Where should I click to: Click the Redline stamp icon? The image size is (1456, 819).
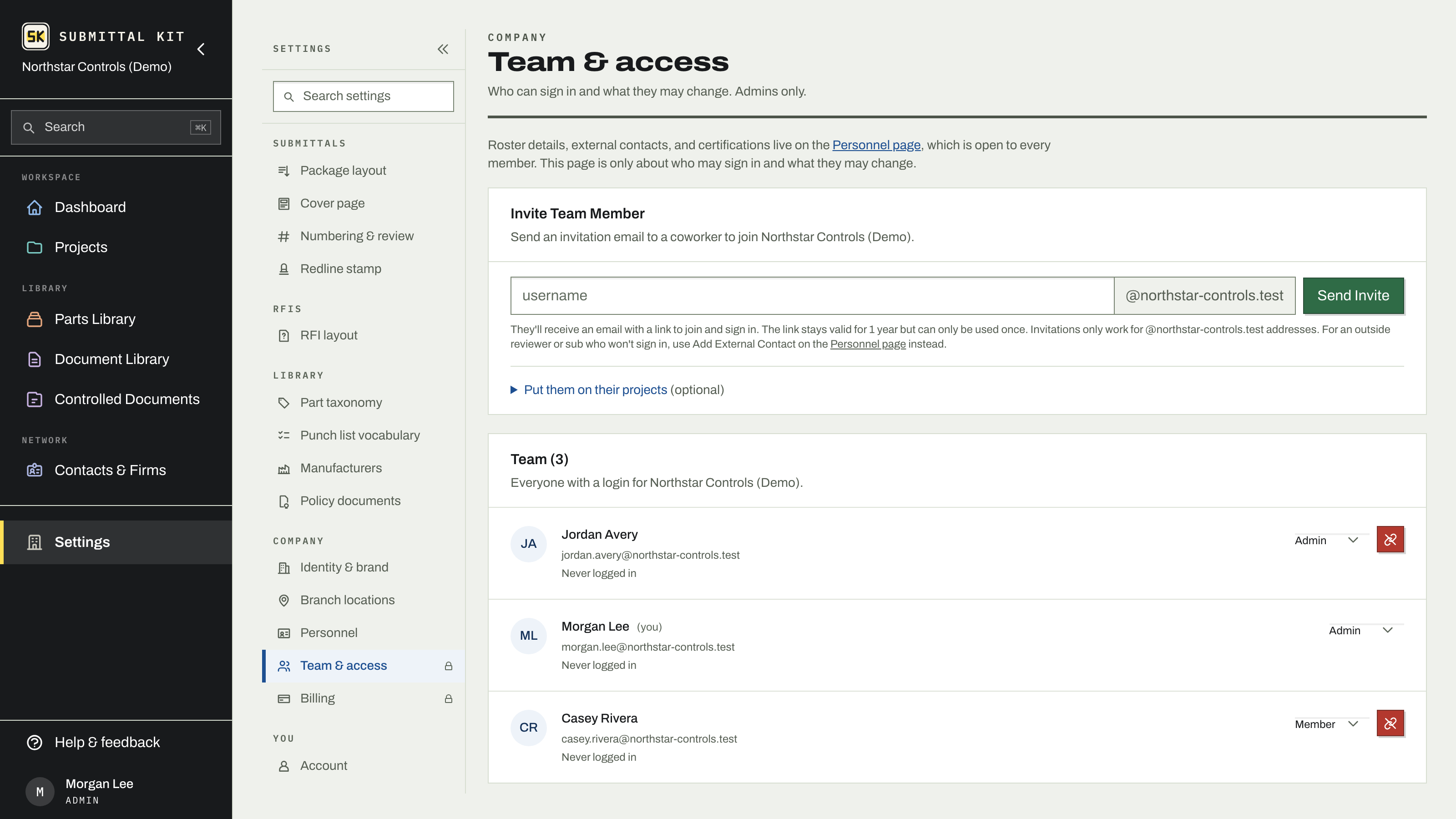click(x=284, y=269)
